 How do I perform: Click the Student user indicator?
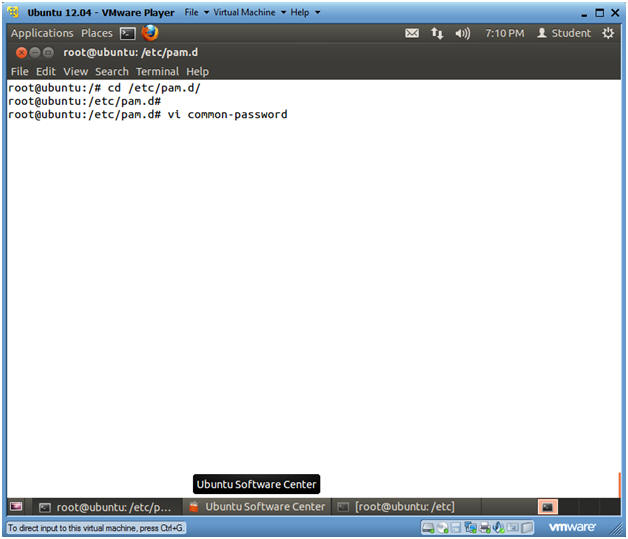tap(564, 33)
